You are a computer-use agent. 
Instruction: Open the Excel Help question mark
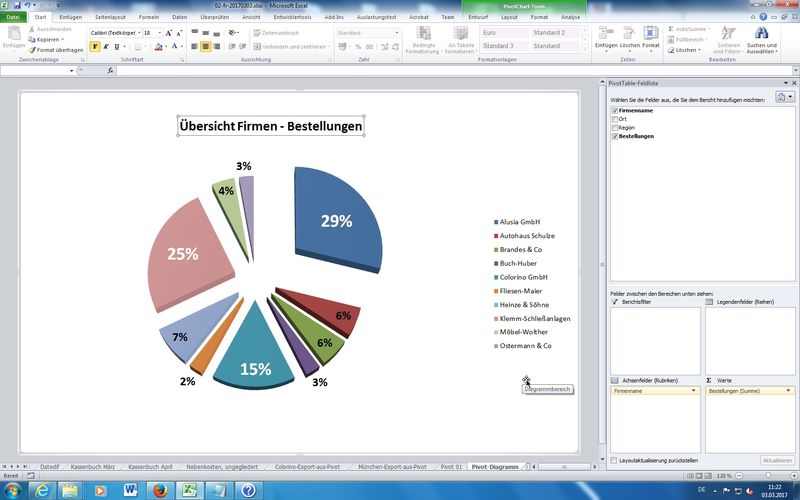tap(764, 17)
